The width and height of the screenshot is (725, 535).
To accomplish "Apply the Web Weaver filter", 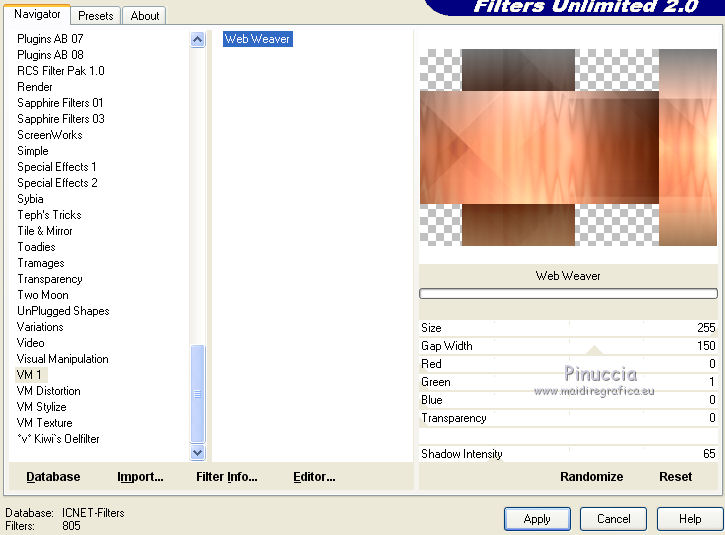I will coord(537,519).
